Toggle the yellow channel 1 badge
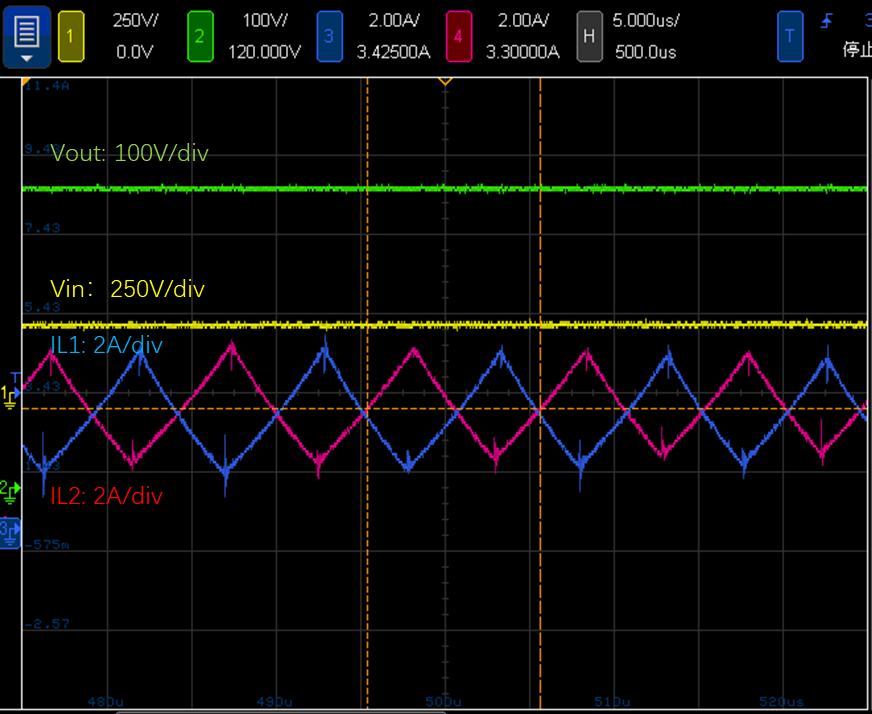 click(x=71, y=37)
